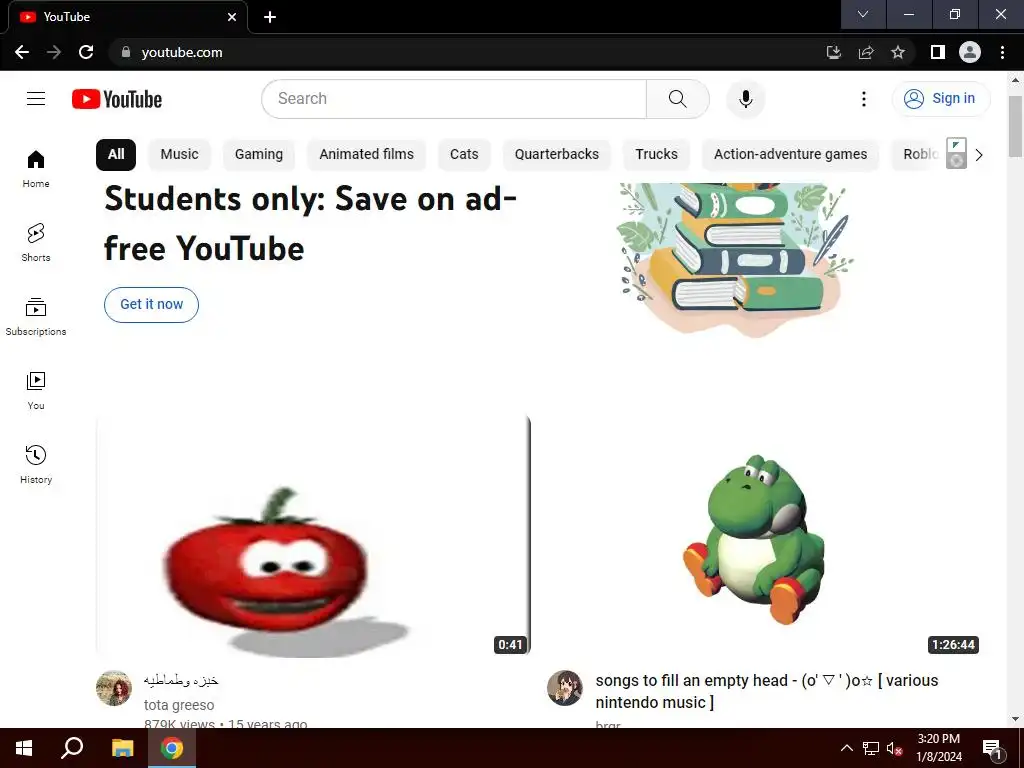Open the YouTube settings three-dot menu

coord(863,99)
